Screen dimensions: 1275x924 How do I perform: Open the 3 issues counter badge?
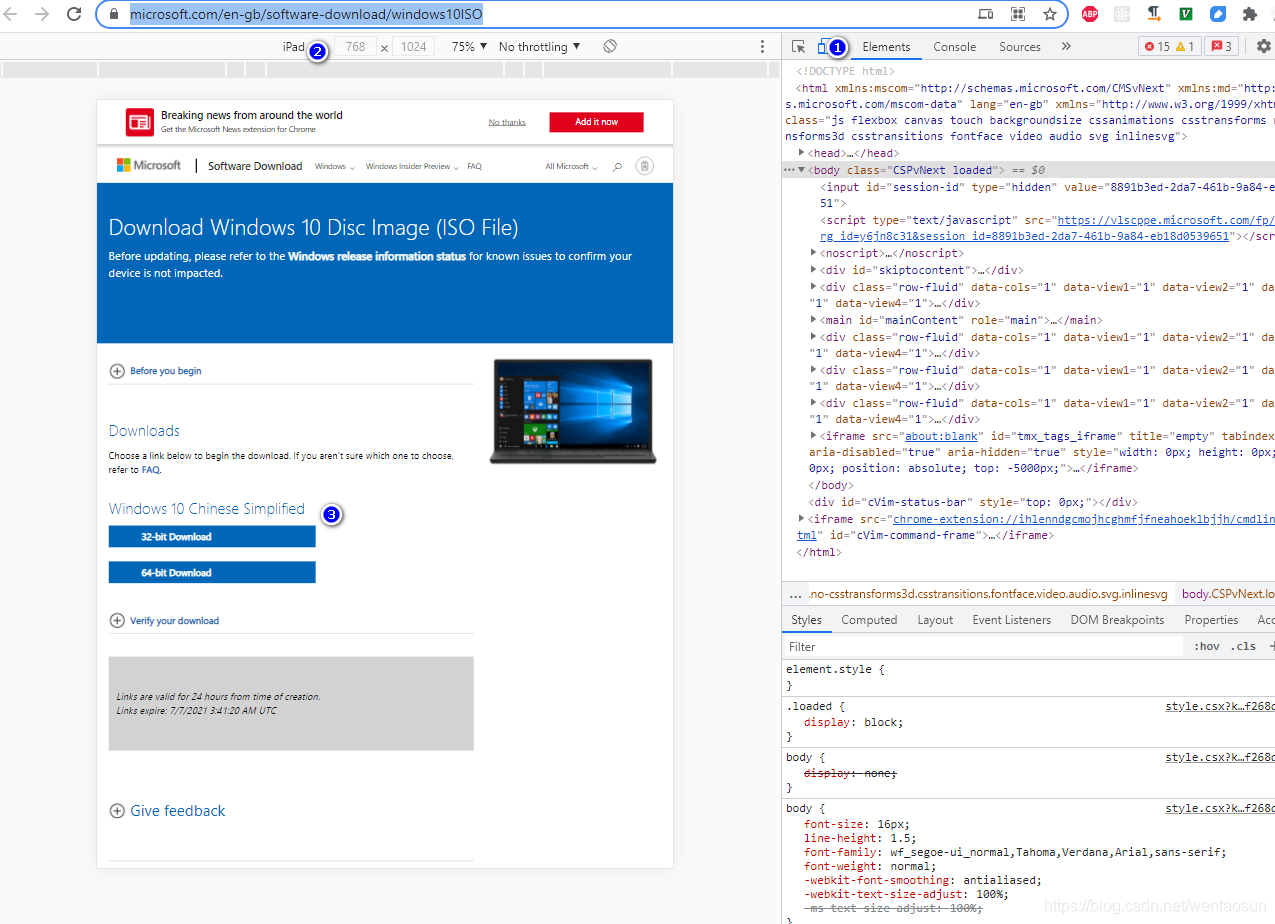coord(1222,46)
